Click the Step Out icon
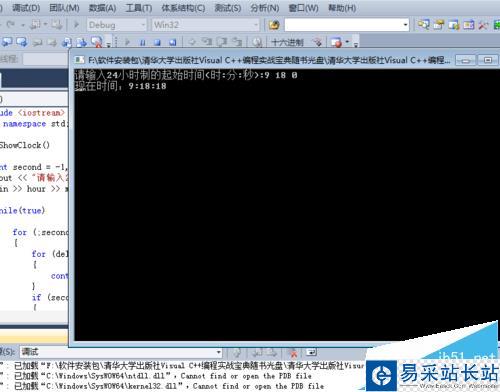The image size is (500, 392). (237, 42)
